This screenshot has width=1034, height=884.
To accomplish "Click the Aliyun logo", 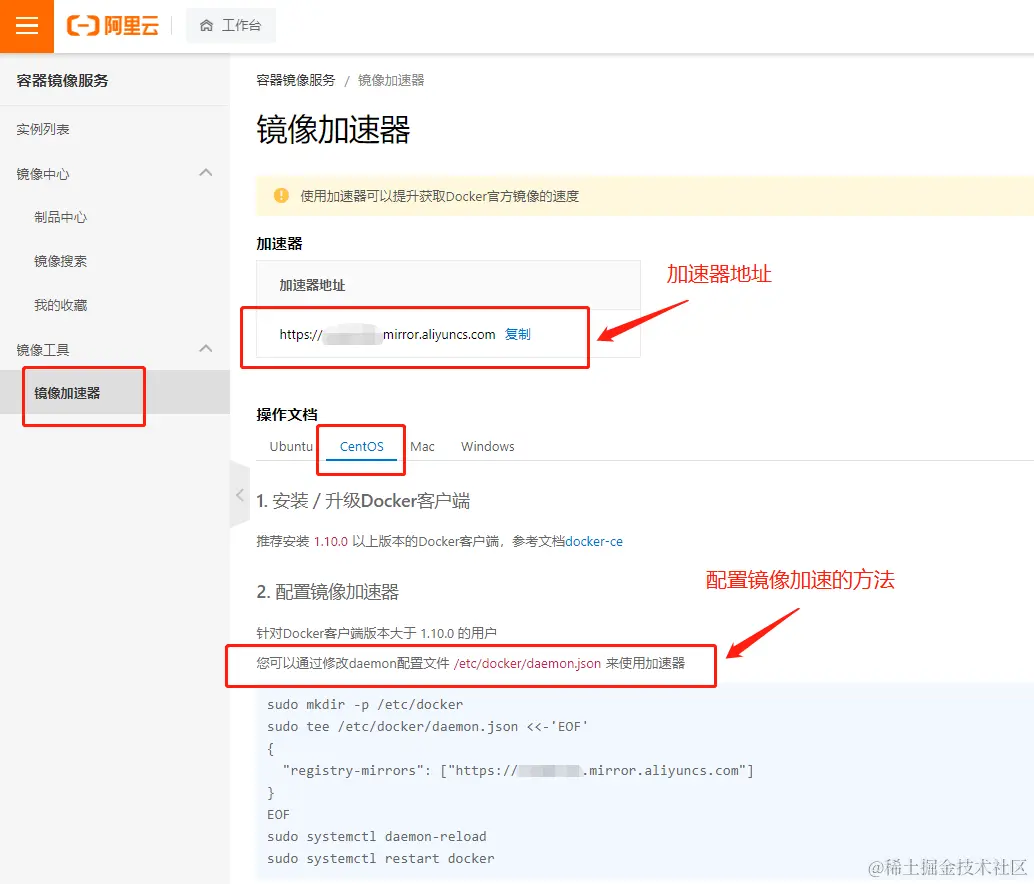I will tap(113, 26).
